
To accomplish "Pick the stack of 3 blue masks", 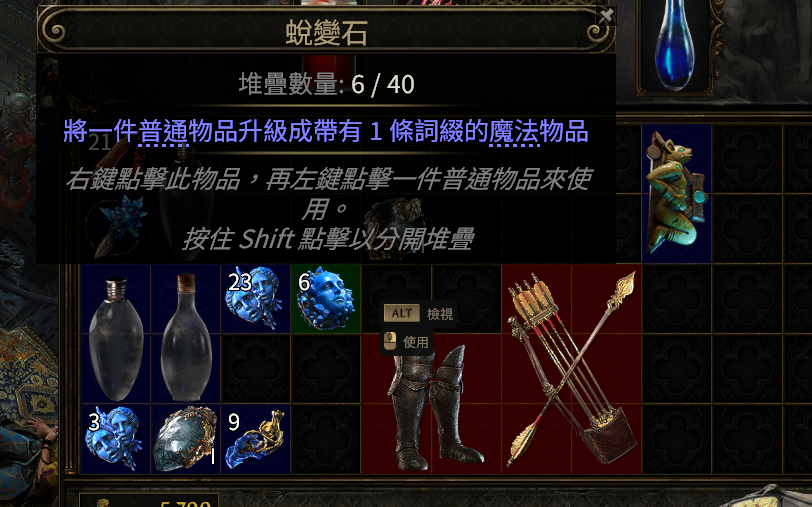I will click(x=116, y=439).
